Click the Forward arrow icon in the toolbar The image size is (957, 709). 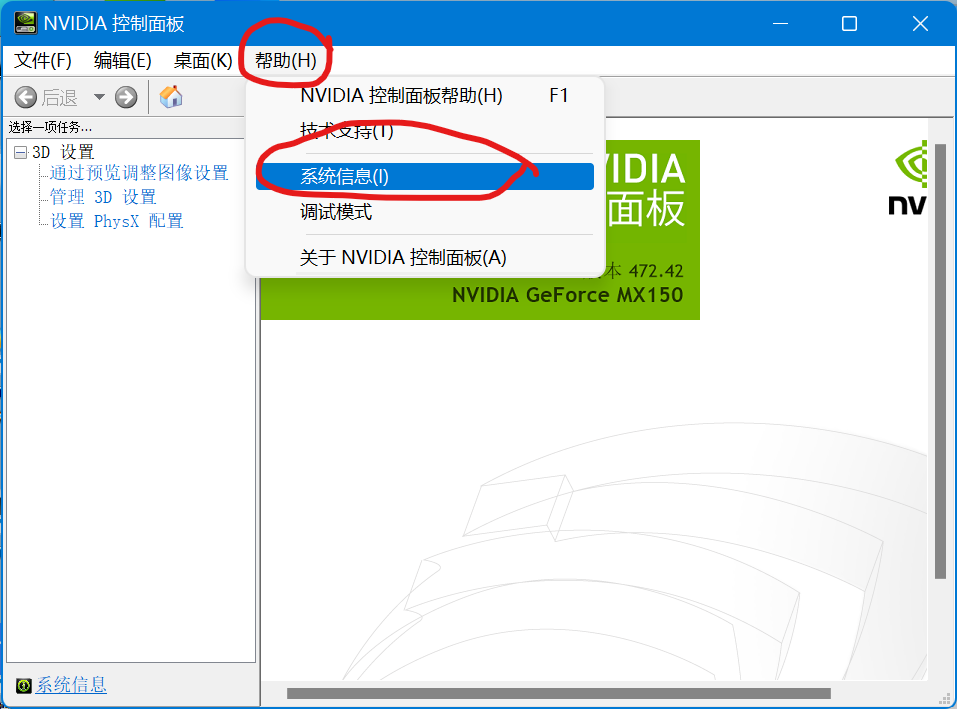[126, 97]
